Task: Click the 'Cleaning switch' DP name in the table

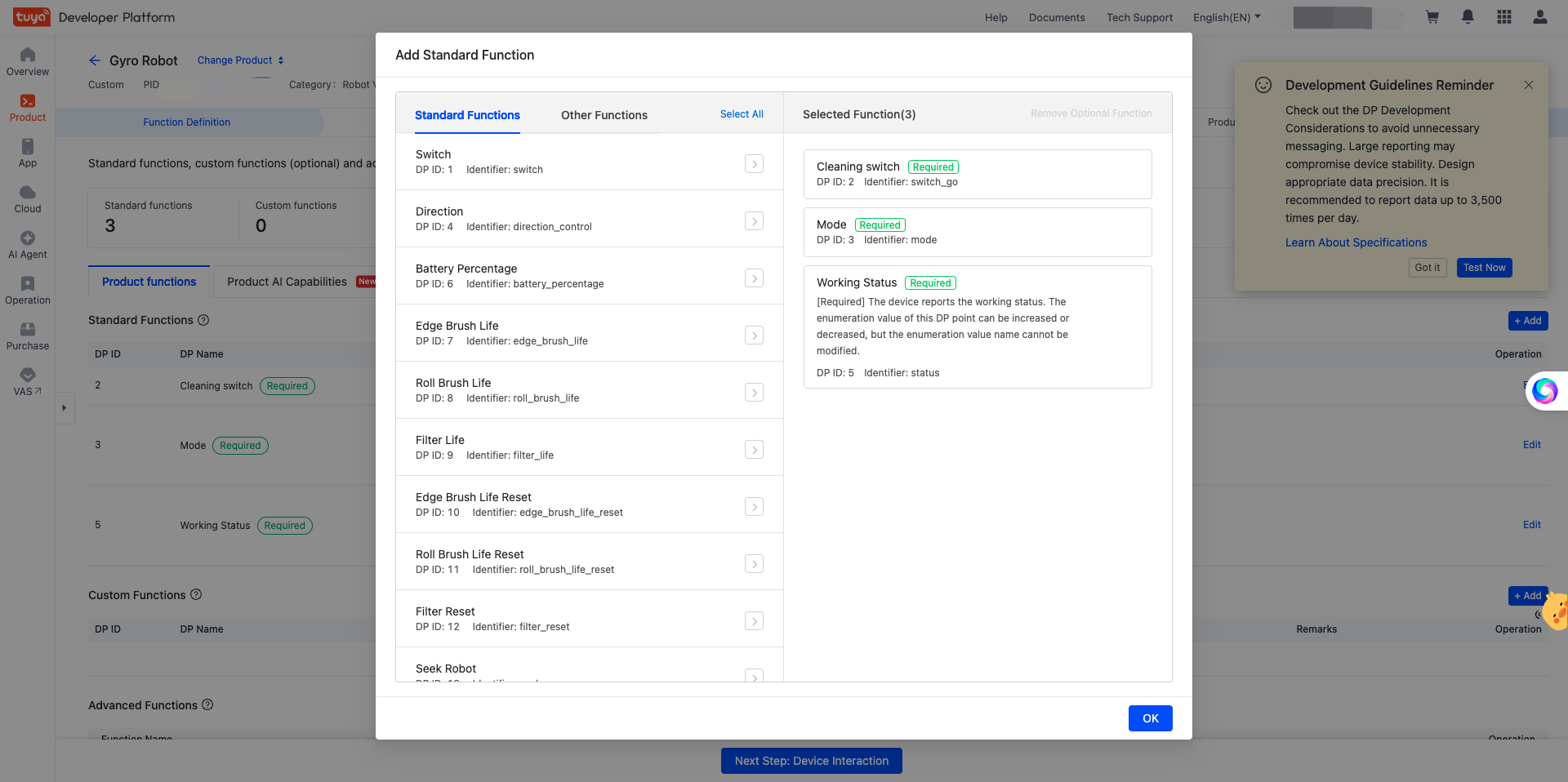Action: pyautogui.click(x=216, y=386)
